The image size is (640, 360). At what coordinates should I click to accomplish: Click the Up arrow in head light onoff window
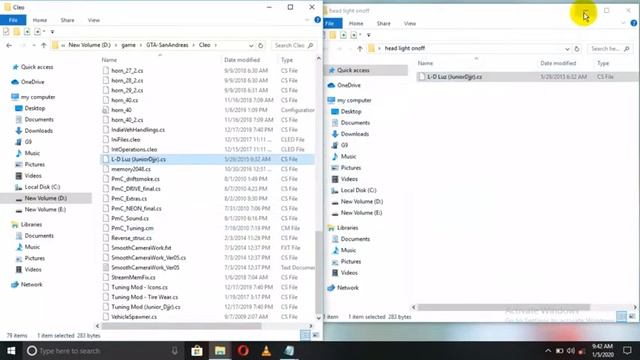coord(360,49)
